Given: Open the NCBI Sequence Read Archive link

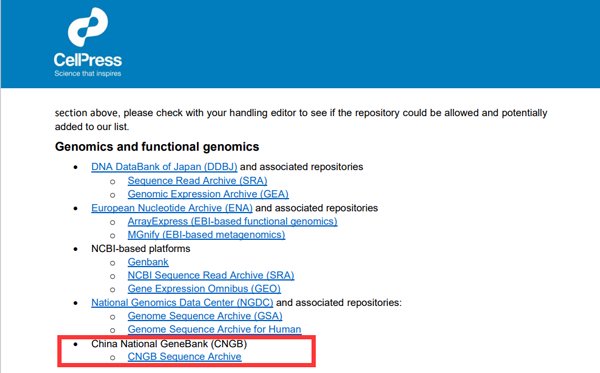Looking at the screenshot, I should click(211, 275).
